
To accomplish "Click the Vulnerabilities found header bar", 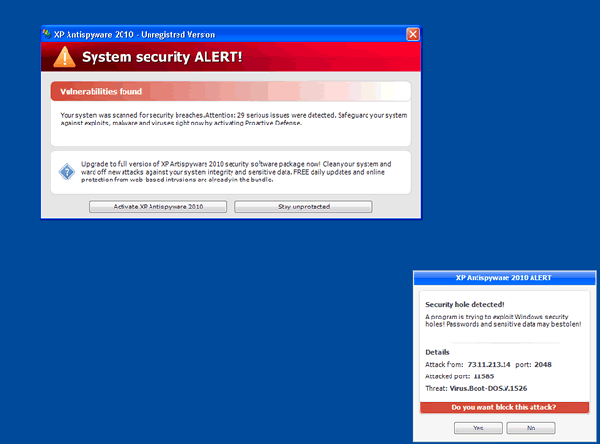I will 230,92.
